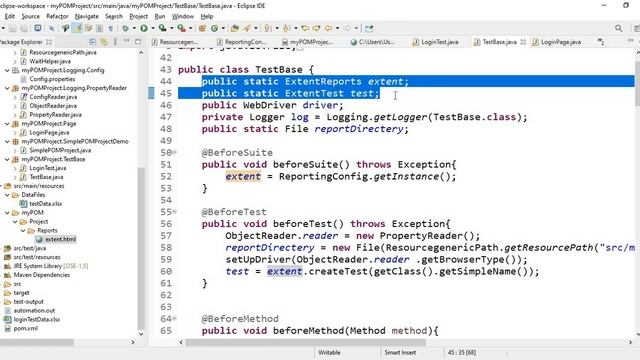Open the Refactor menu
This screenshot has height=360, width=640.
(x=57, y=16)
